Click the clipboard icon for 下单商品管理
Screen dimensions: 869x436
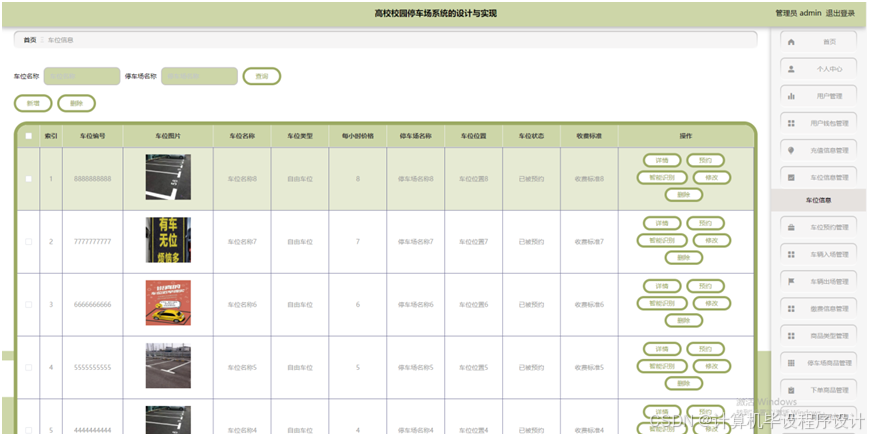(791, 391)
